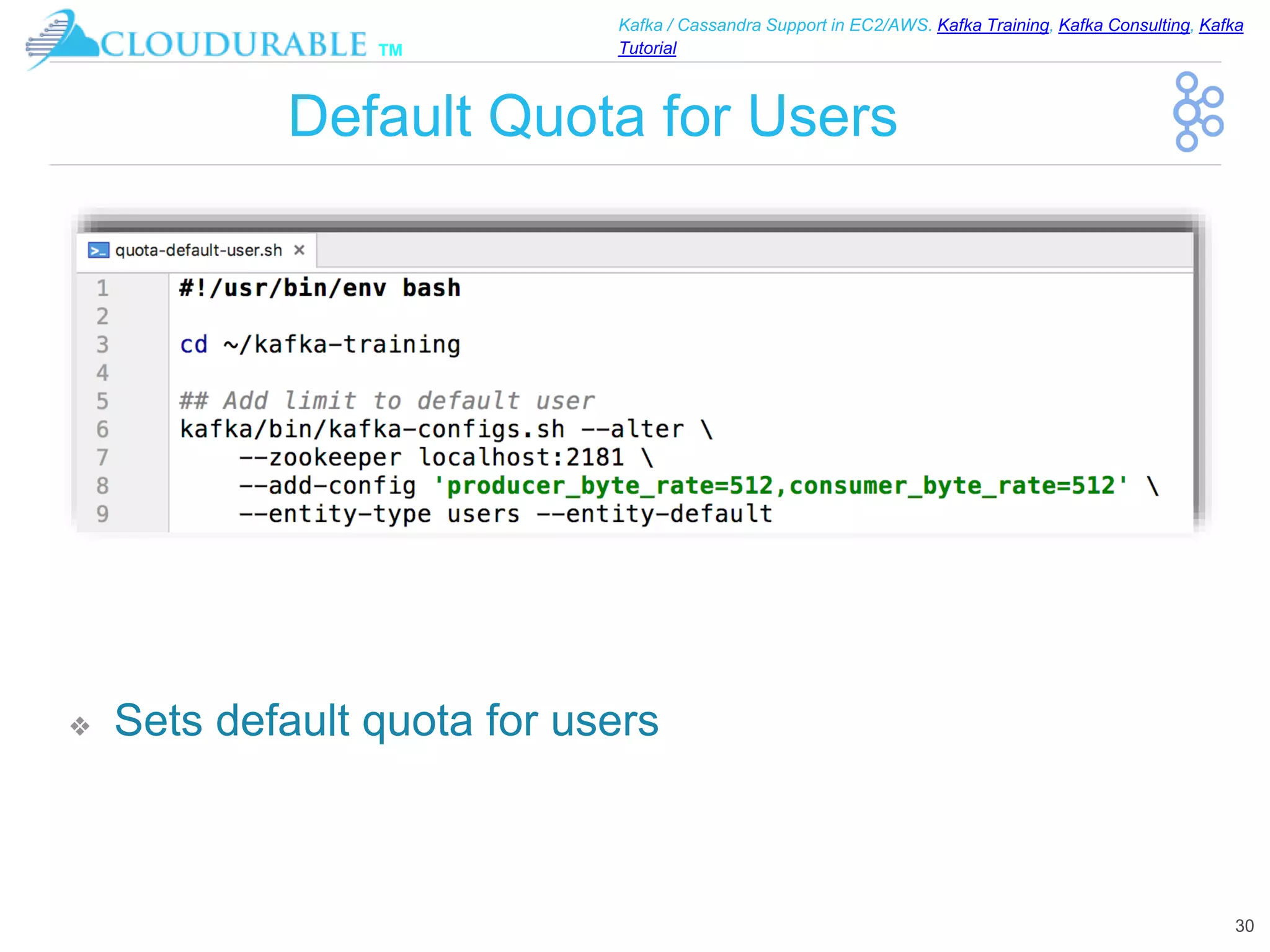Click the shebang line #!/usr/bin/env bash
This screenshot has height=952, width=1270.
click(x=319, y=288)
